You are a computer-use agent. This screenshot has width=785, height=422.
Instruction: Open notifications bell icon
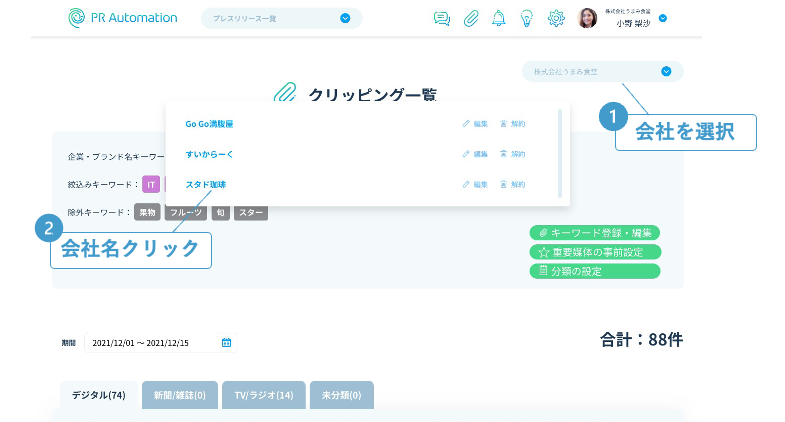[498, 18]
